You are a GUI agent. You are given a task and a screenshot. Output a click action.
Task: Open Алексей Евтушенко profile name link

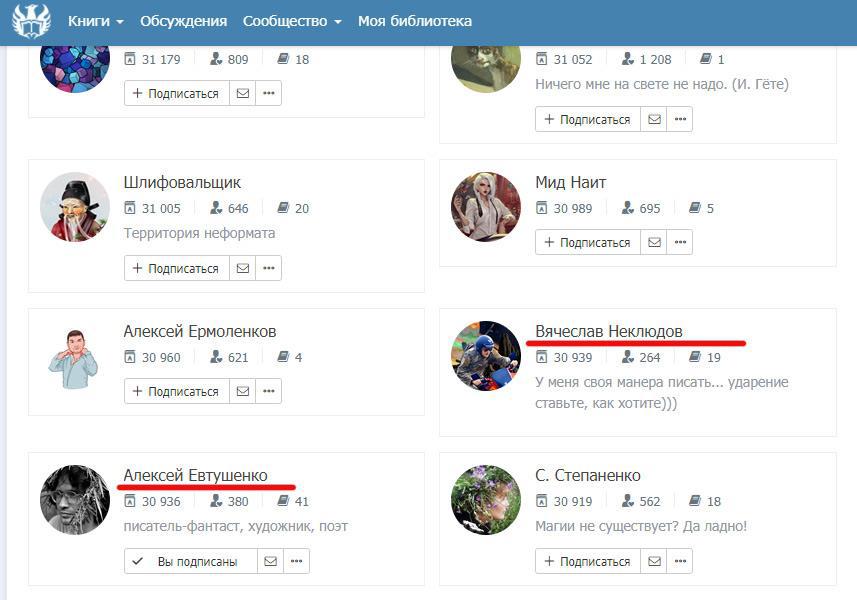pos(196,475)
